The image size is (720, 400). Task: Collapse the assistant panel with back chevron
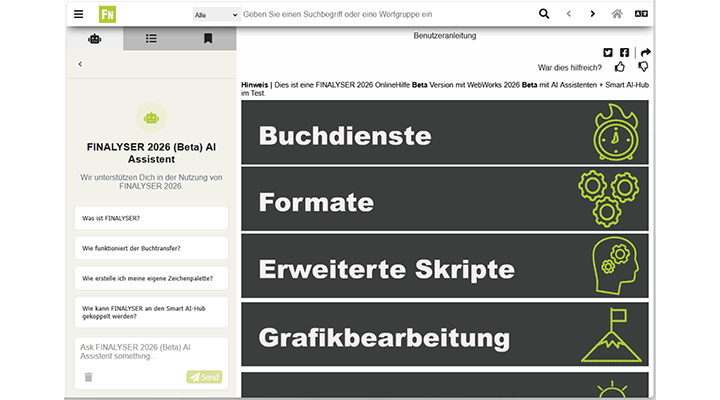click(x=80, y=64)
